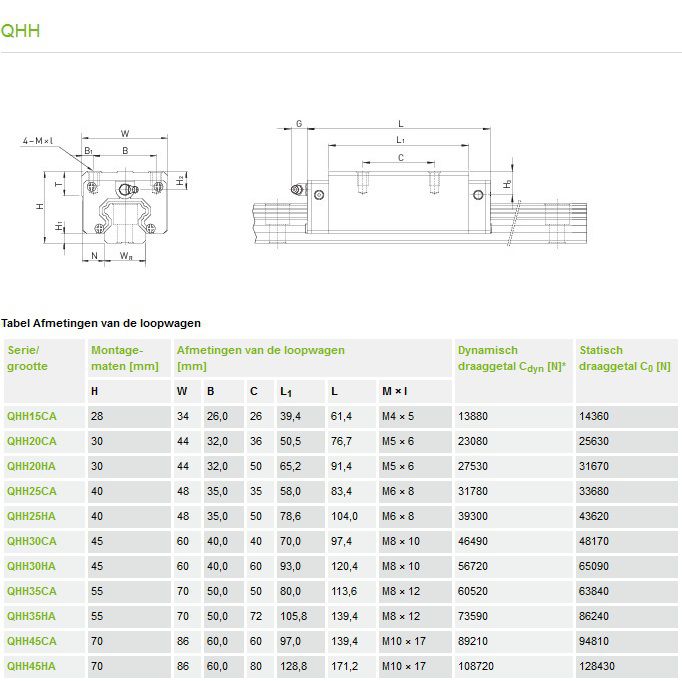Open the QHH45HA series entry
The image size is (682, 681).
click(x=32, y=666)
